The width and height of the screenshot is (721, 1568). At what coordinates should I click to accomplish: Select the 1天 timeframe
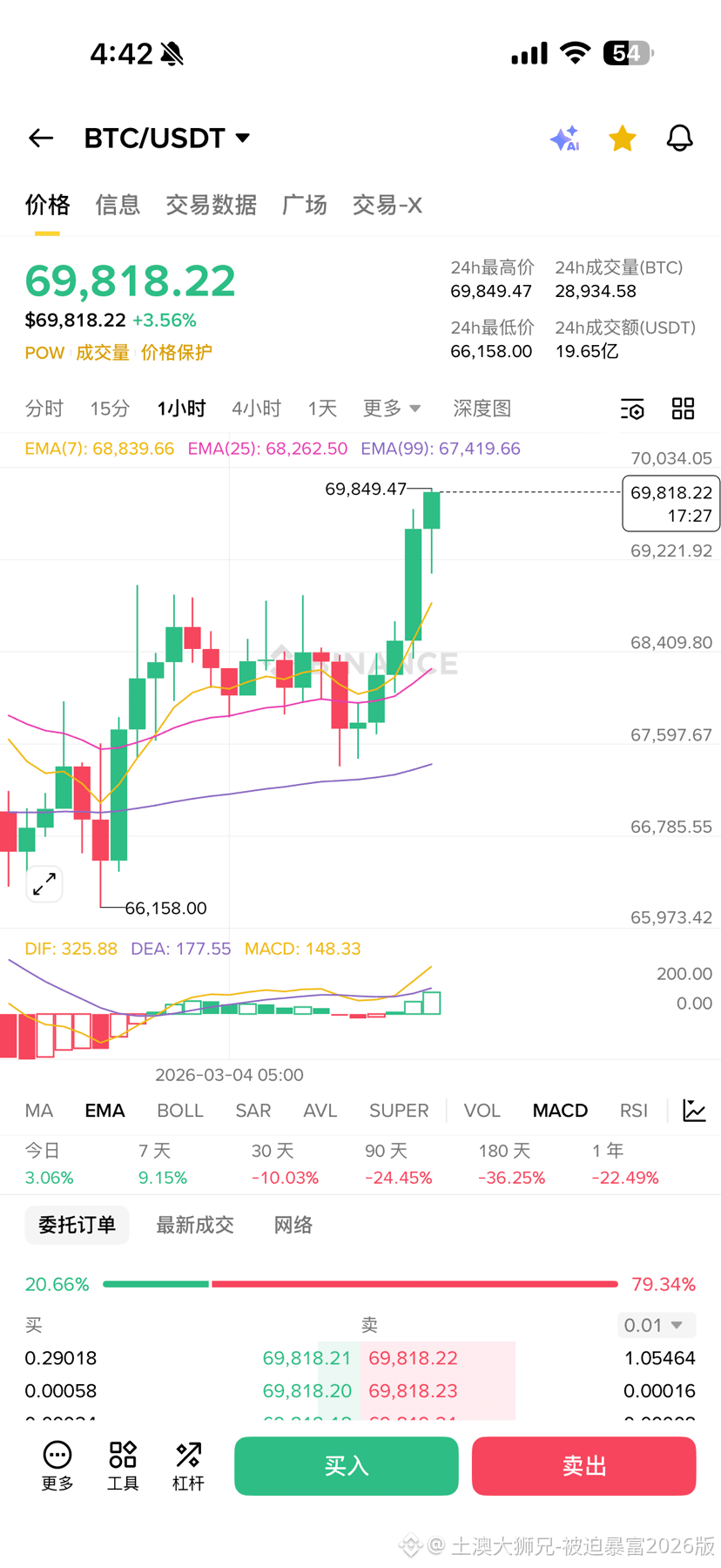(x=322, y=409)
